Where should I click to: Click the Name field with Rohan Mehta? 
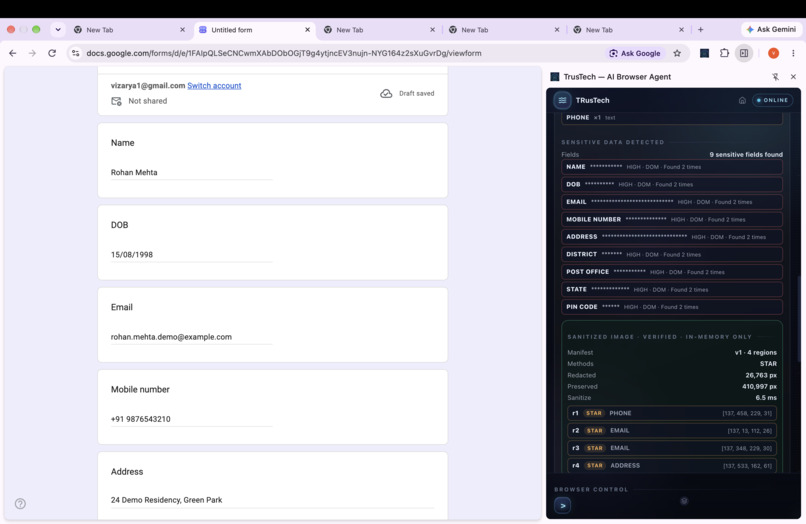(x=191, y=172)
